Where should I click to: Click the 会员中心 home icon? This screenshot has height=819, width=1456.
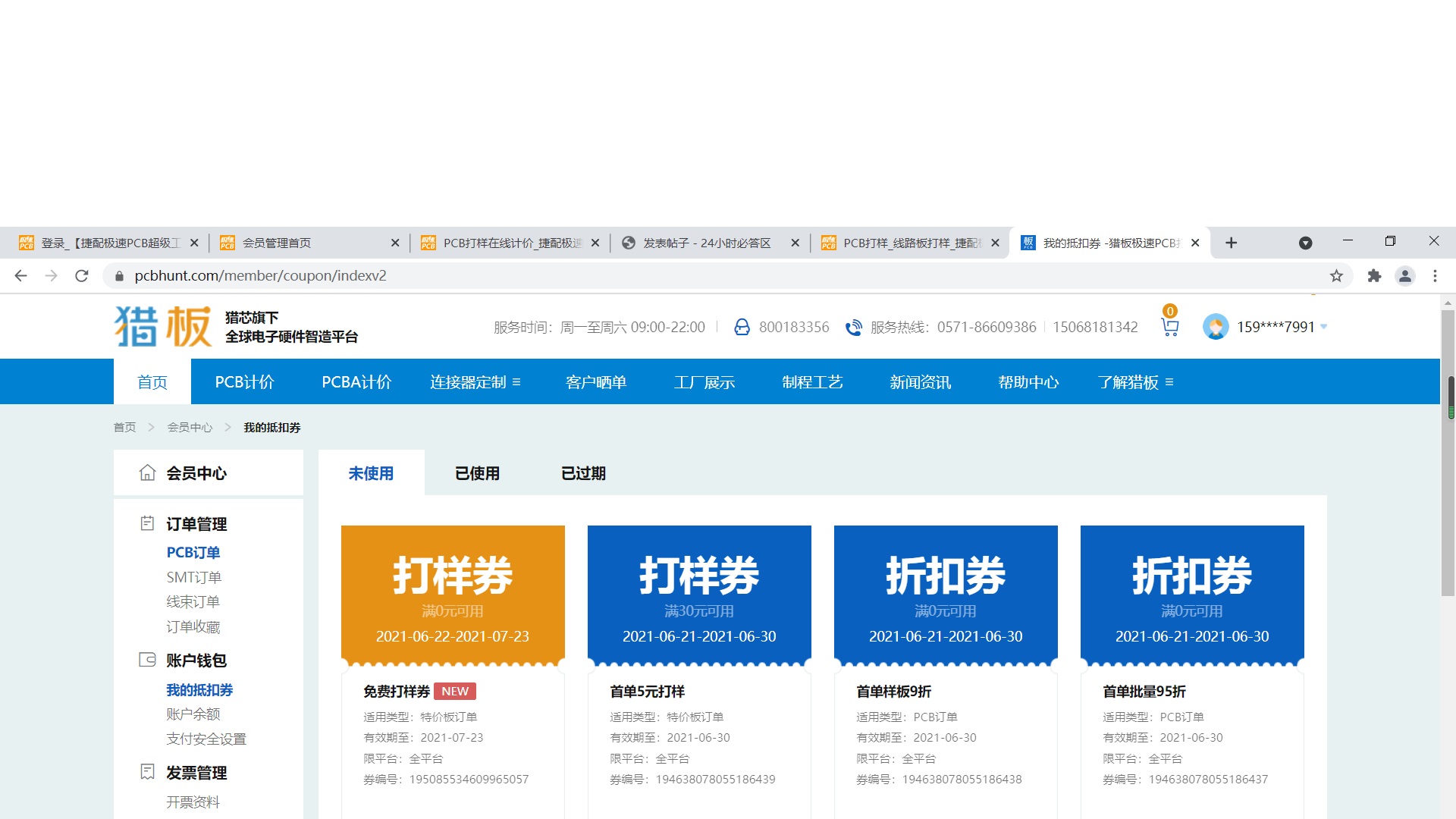click(147, 472)
